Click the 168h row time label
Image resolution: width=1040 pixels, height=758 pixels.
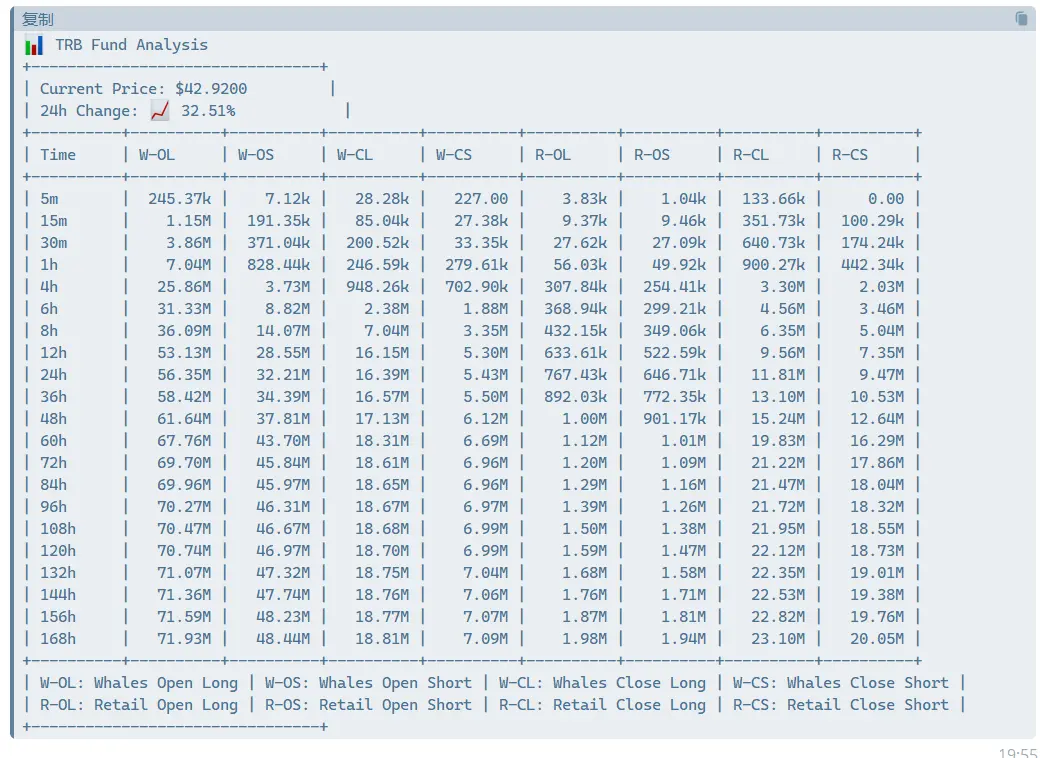58,639
